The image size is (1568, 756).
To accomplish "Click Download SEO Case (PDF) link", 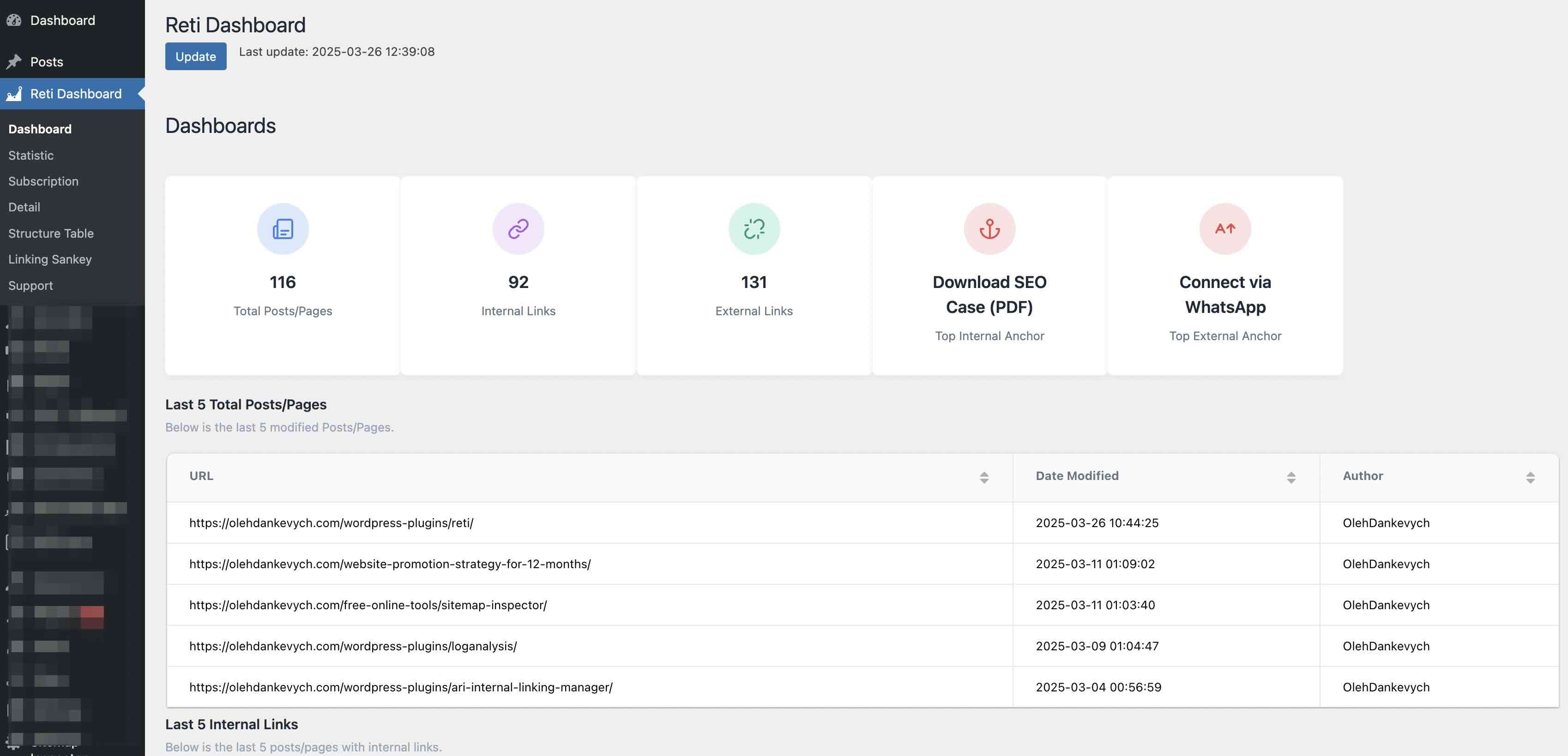I will pos(989,294).
